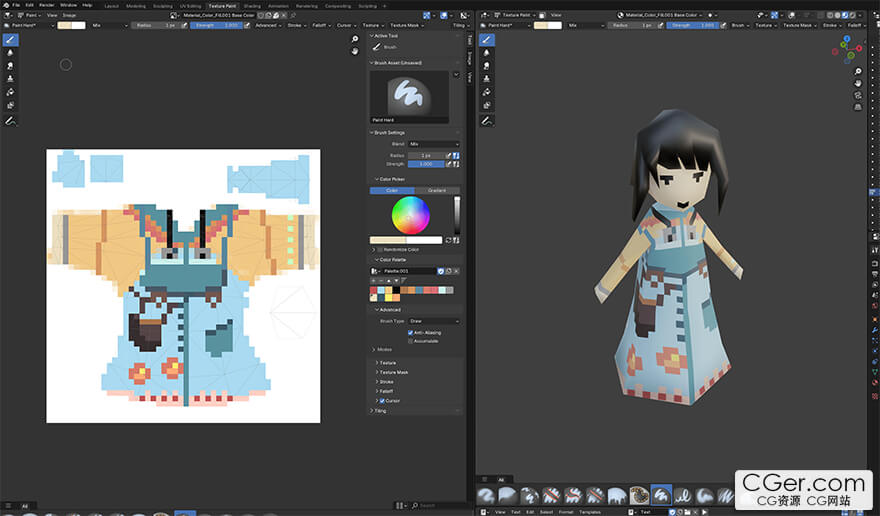Switch color picker to Gradient mode
The image size is (880, 516).
[437, 190]
